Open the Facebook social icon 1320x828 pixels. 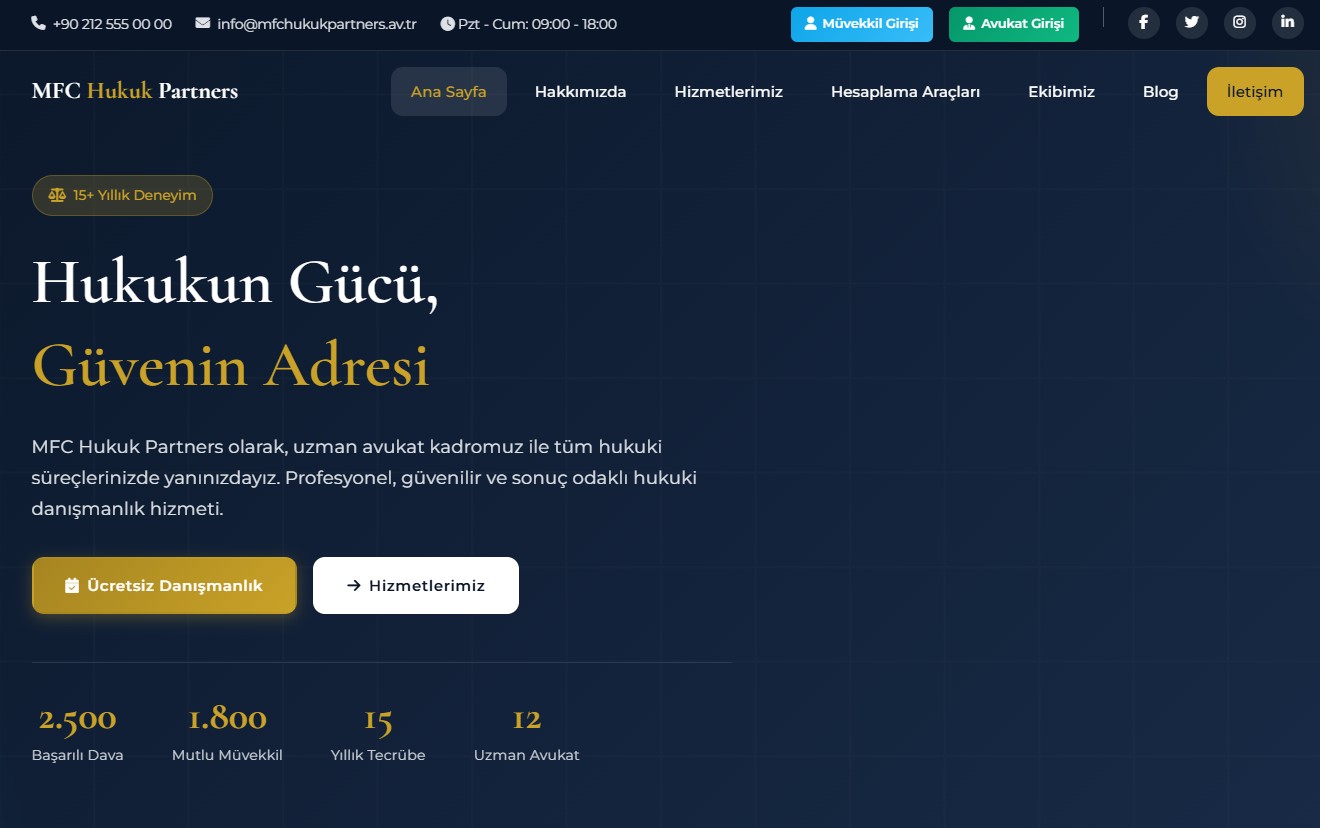(1143, 23)
